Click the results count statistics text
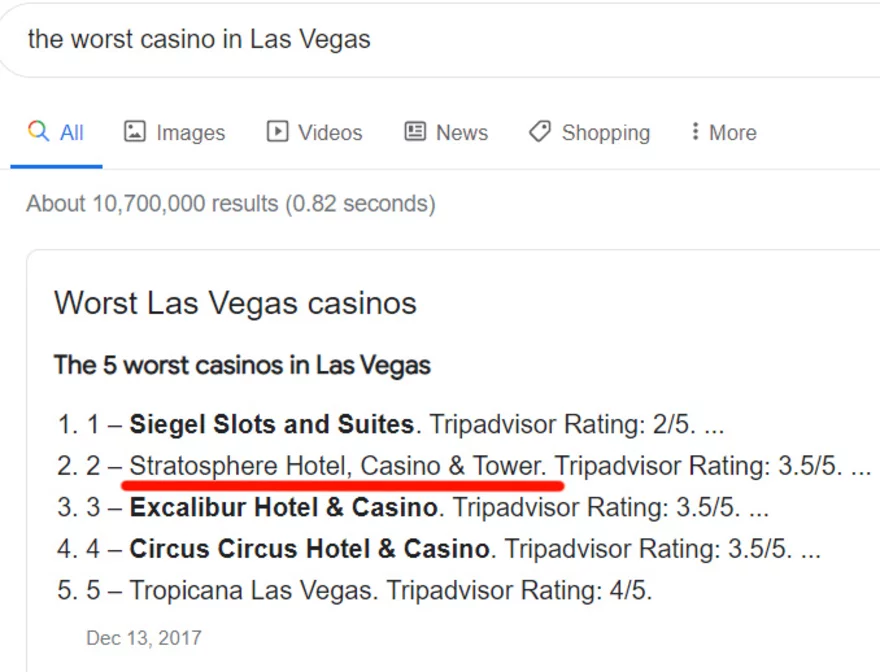Viewport: 880px width, 672px height. (x=231, y=204)
